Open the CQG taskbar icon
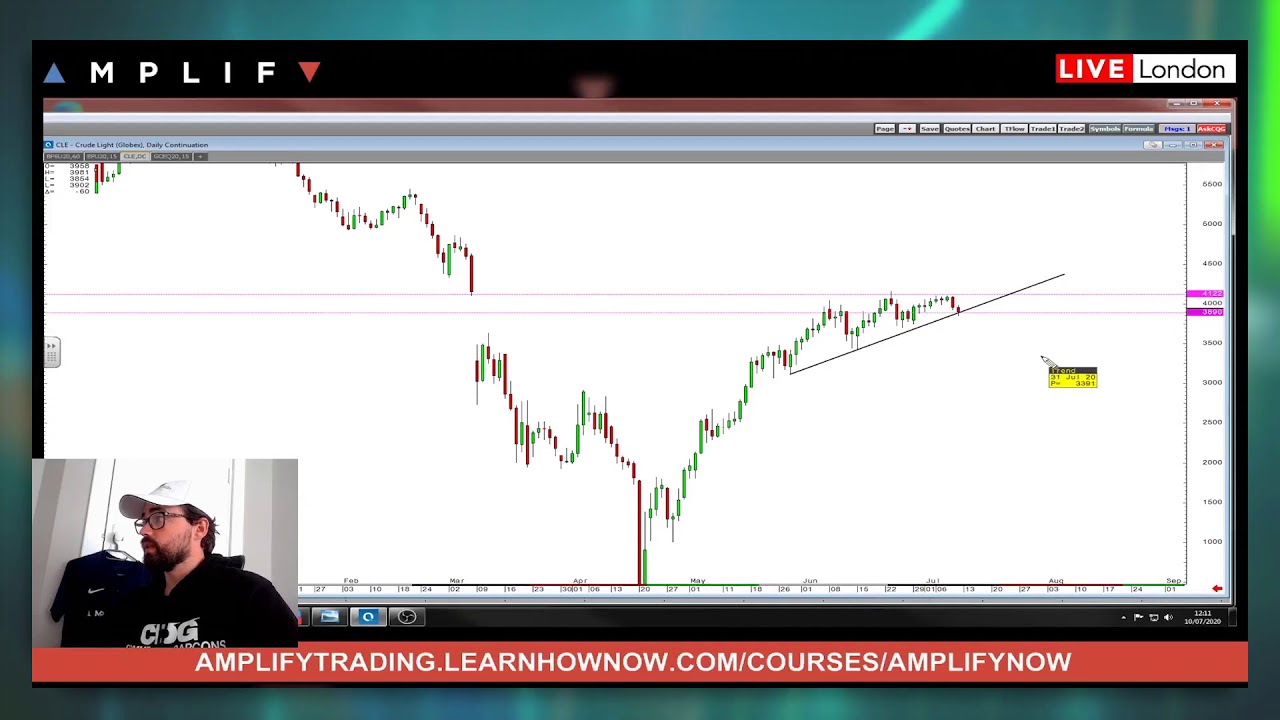The image size is (1280, 720). (x=368, y=617)
